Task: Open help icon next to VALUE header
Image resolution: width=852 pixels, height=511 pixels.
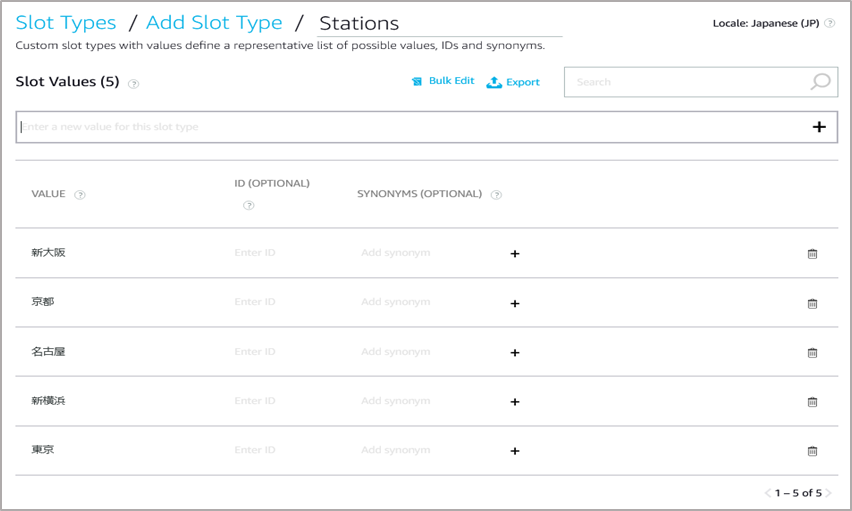Action: coord(80,195)
